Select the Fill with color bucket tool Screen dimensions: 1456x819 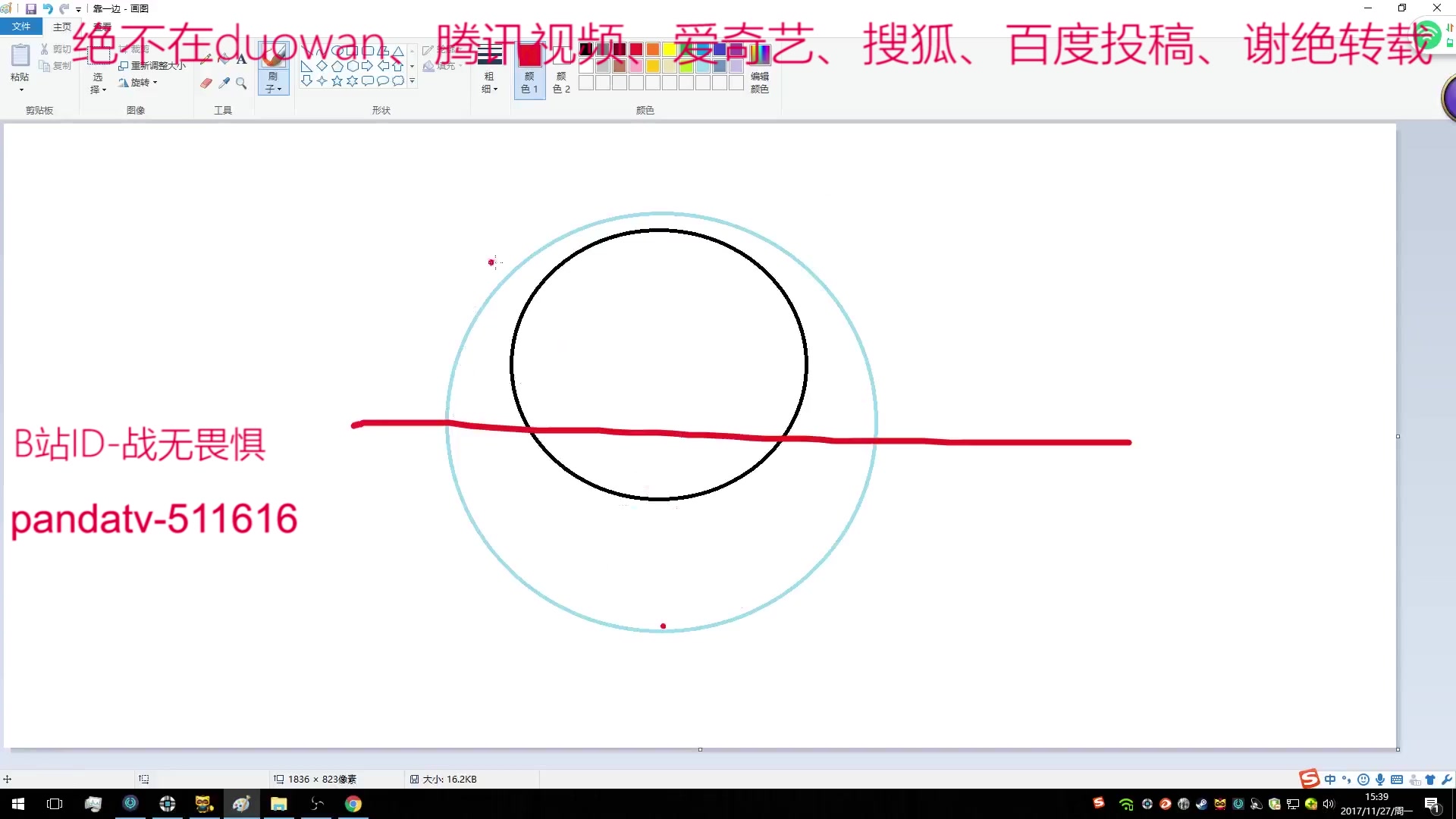[x=224, y=58]
